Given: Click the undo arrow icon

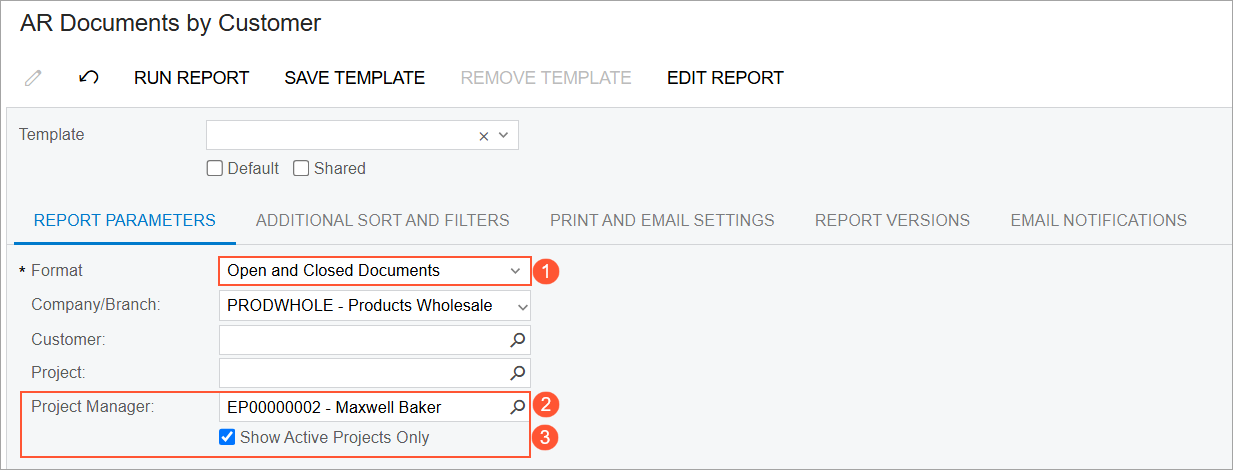Looking at the screenshot, I should tap(88, 78).
